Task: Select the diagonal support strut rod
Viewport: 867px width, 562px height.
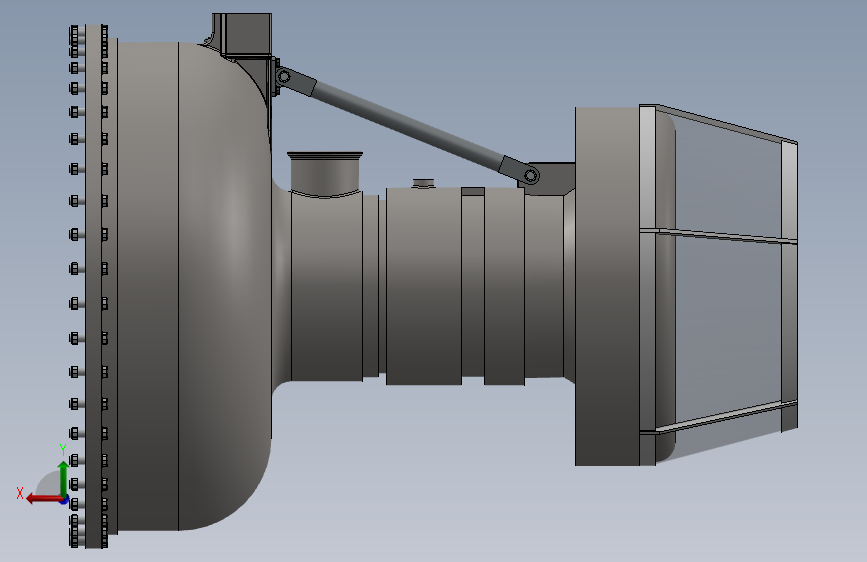Action: point(406,125)
